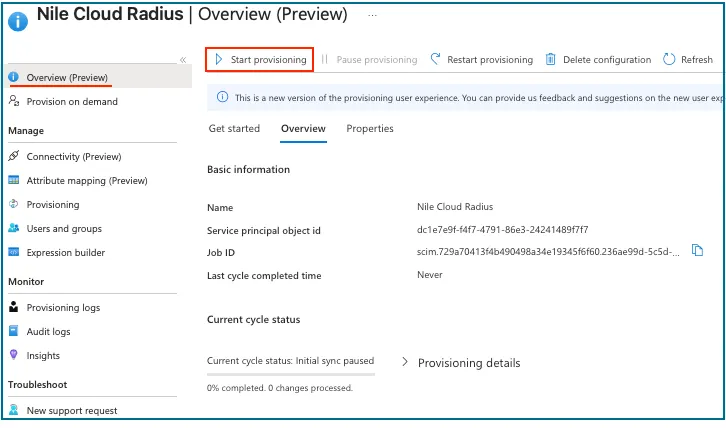Click the Audit logs book icon
The height and width of the screenshot is (428, 726).
click(x=14, y=331)
